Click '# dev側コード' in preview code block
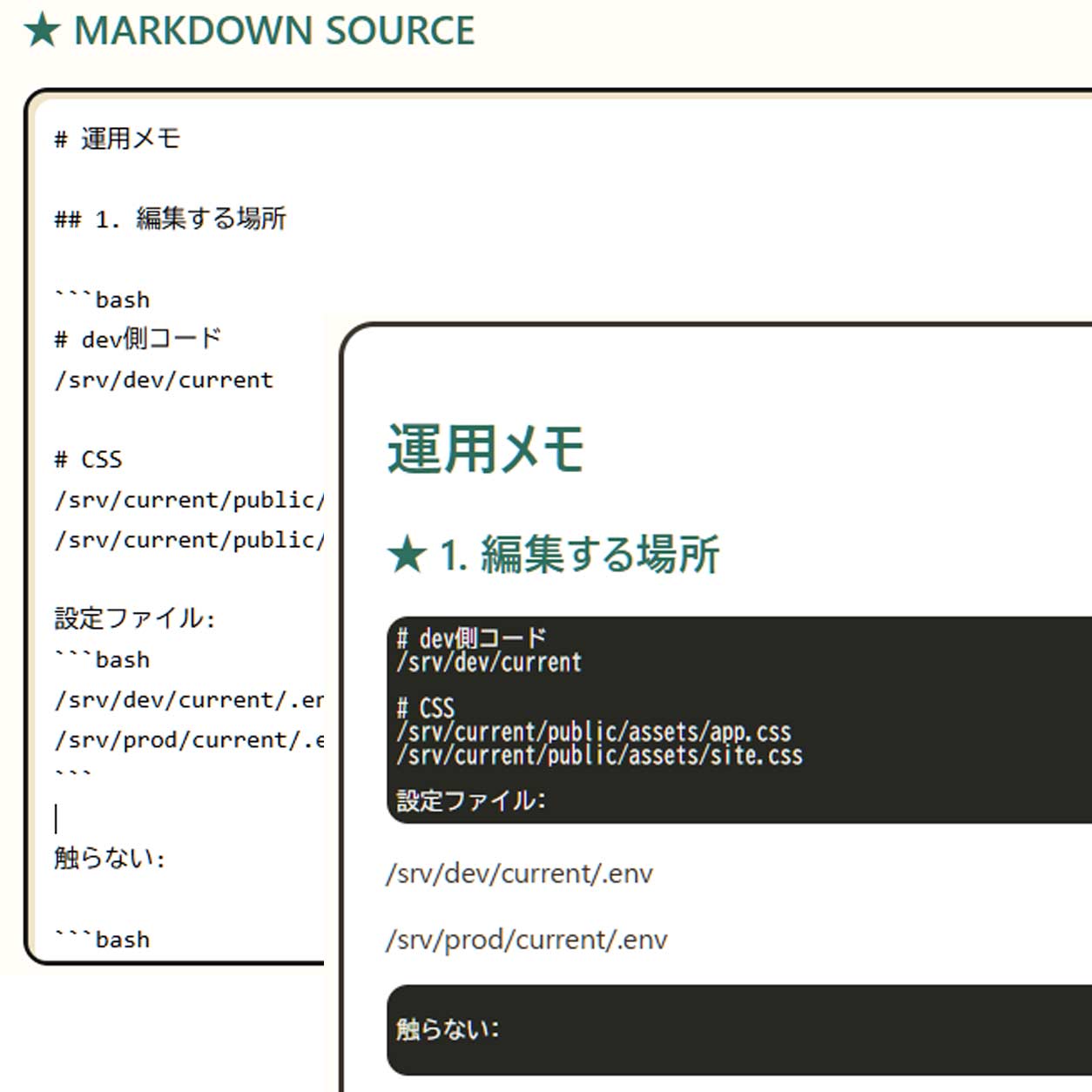Screen dimensions: 1092x1092 pos(471,638)
